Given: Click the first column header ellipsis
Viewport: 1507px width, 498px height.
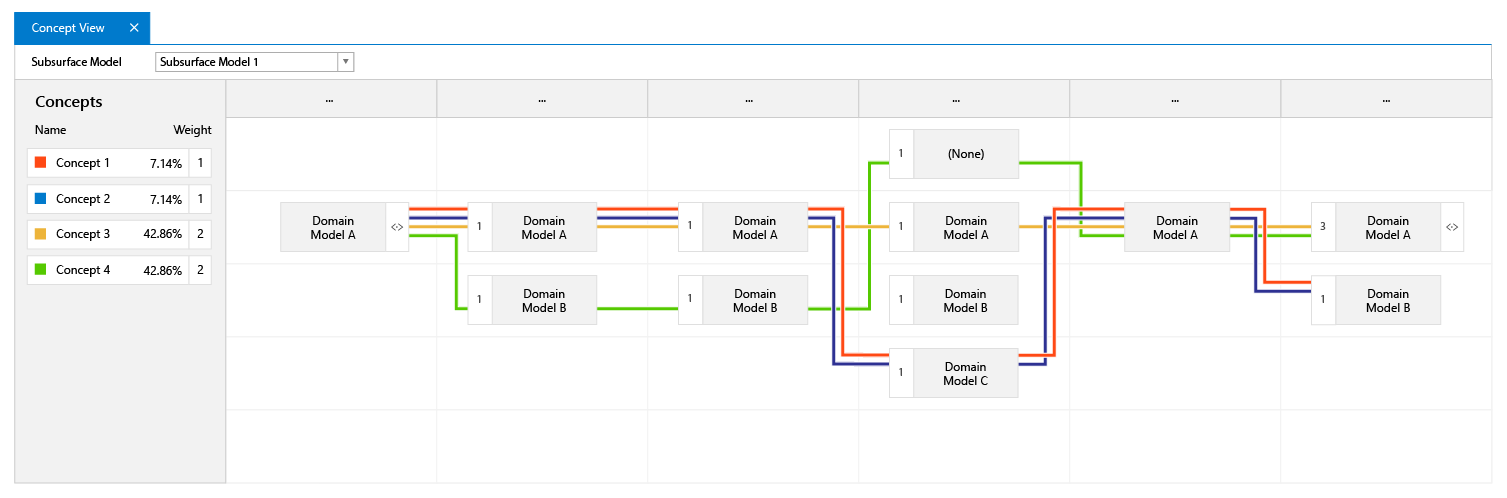Looking at the screenshot, I should [x=331, y=99].
